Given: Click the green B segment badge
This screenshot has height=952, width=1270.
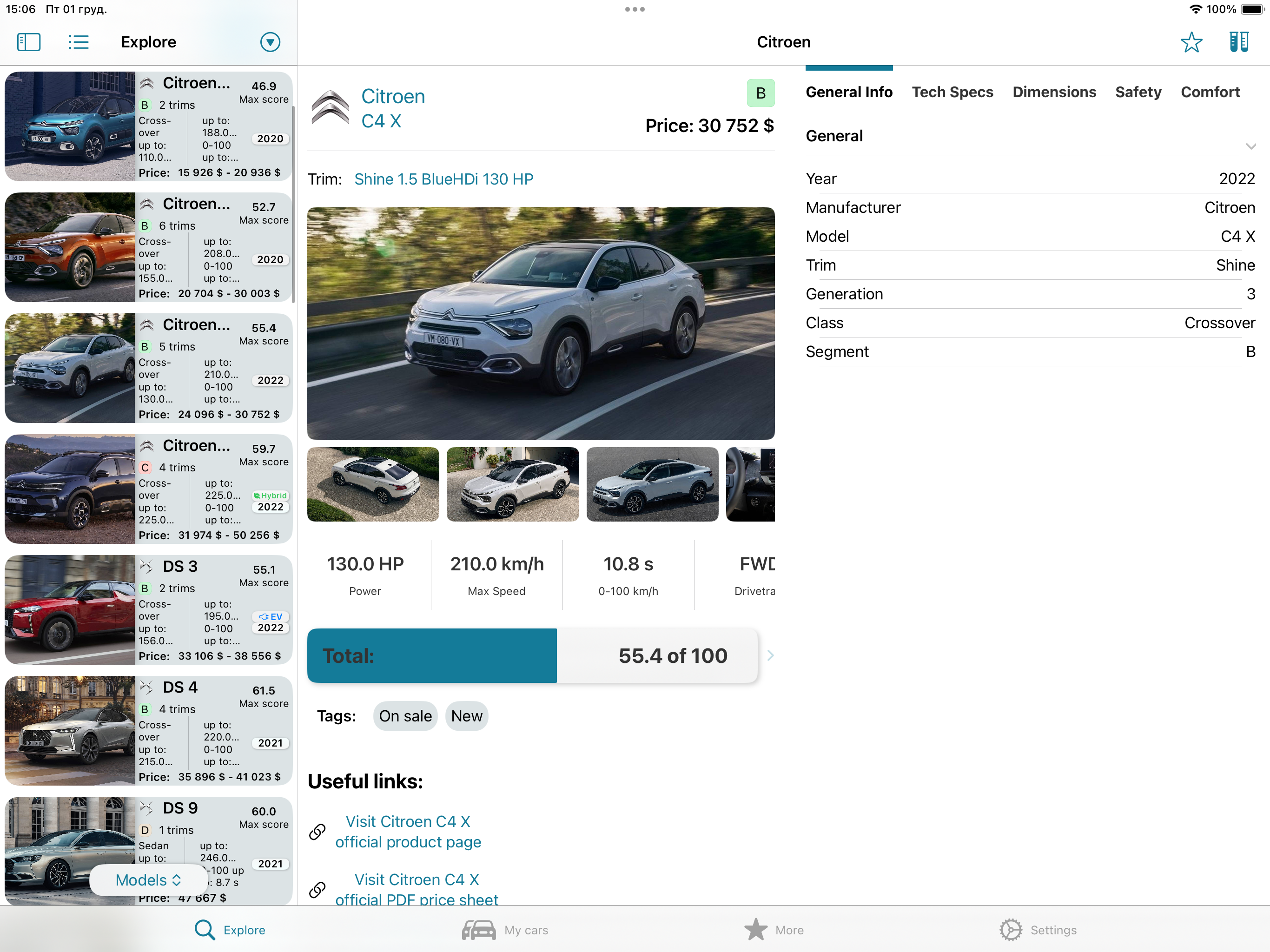Looking at the screenshot, I should coord(760,93).
